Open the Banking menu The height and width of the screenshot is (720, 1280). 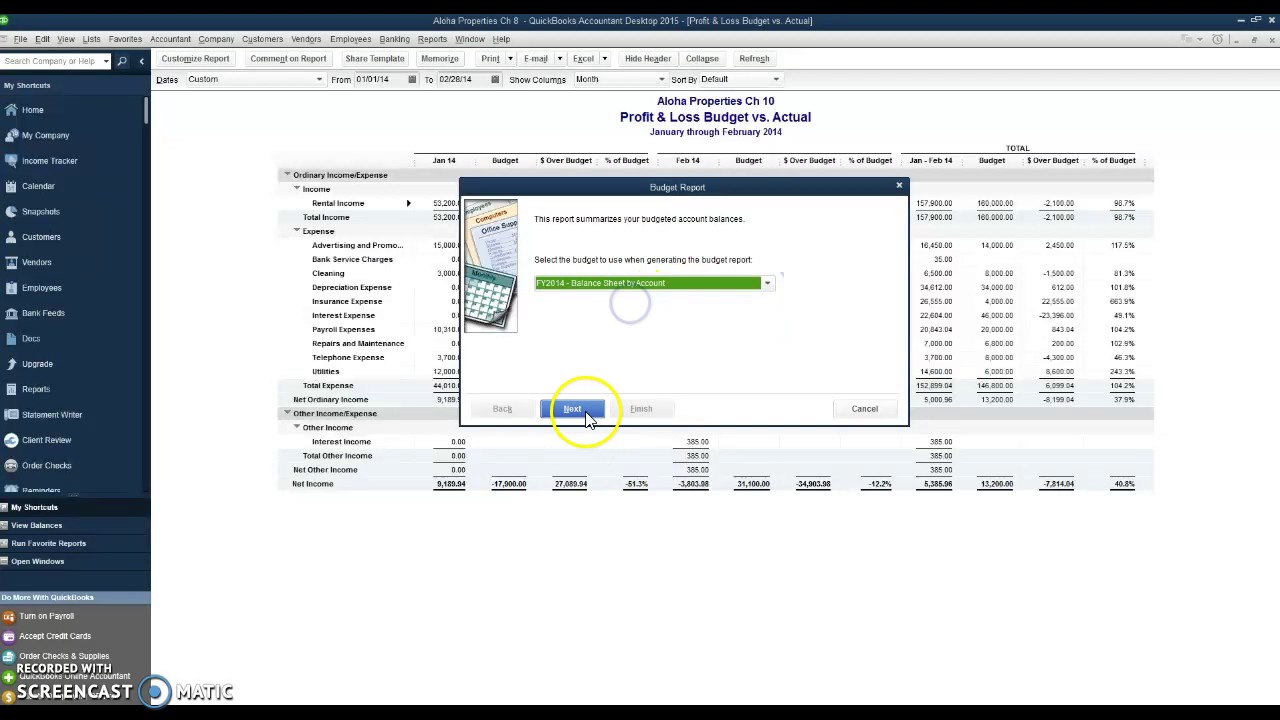394,39
